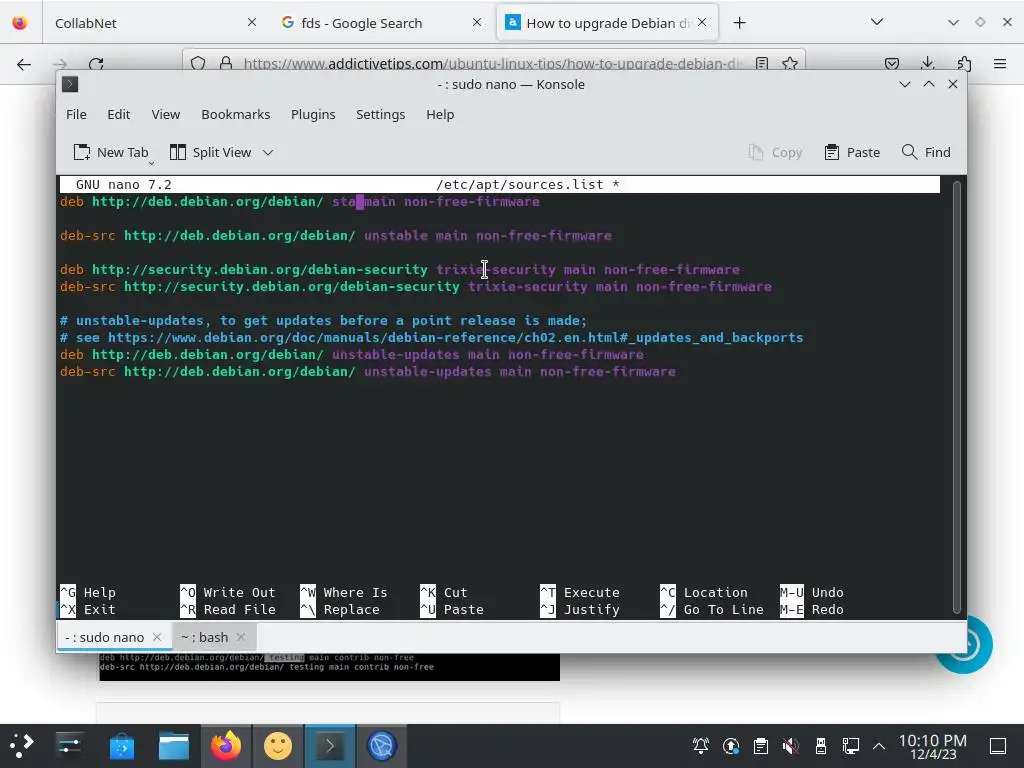
Task: Toggle reader view in Firefox
Action: click(x=761, y=63)
